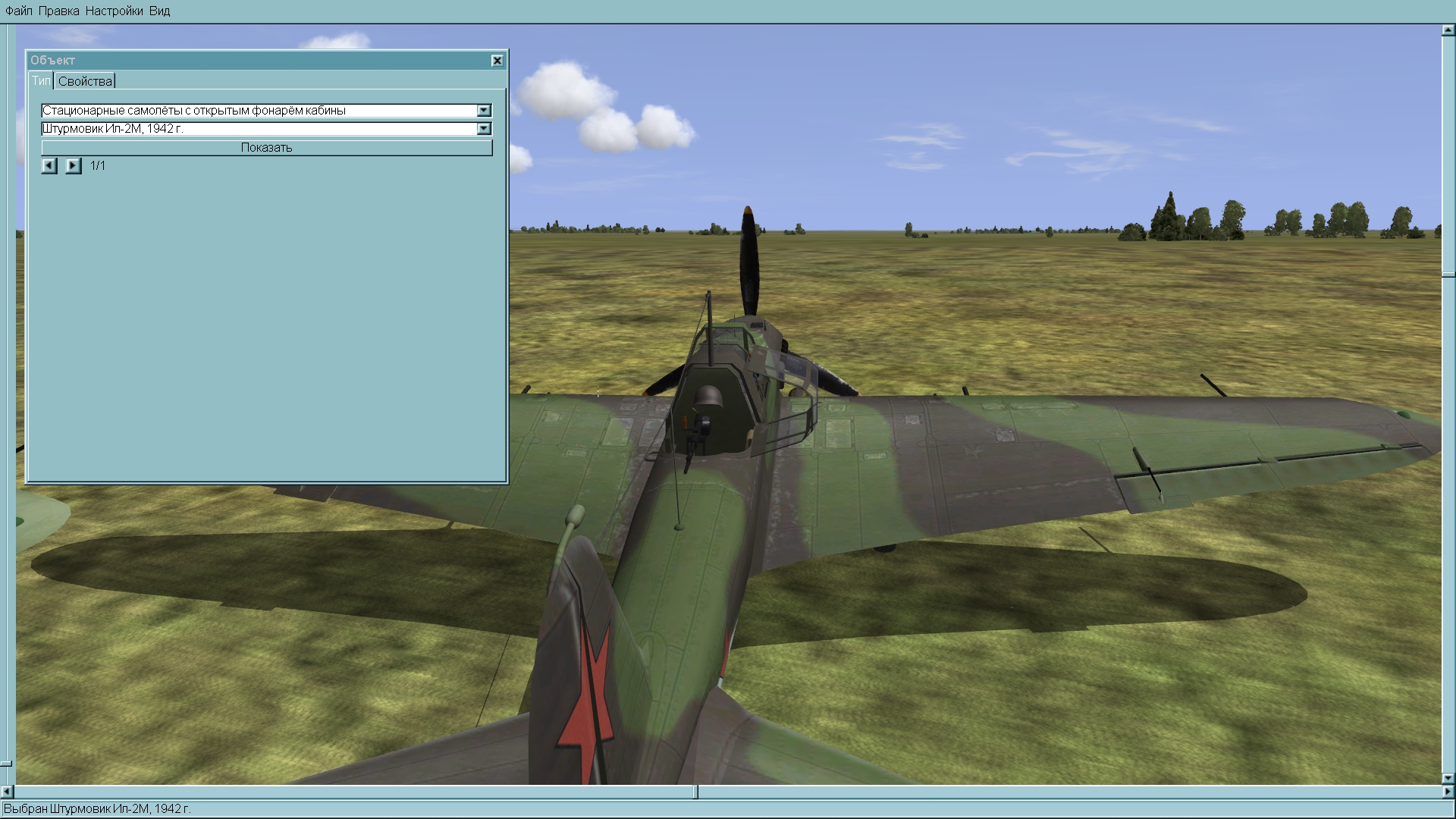Click the horizontal scrollbar thumb handle
Screen dimensions: 1456x819
click(x=697, y=792)
